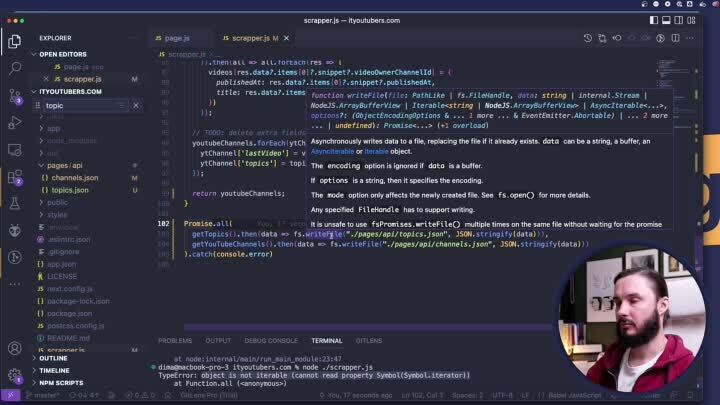Open editor More Actions ellipsis
The image size is (720, 405).
click(690, 38)
